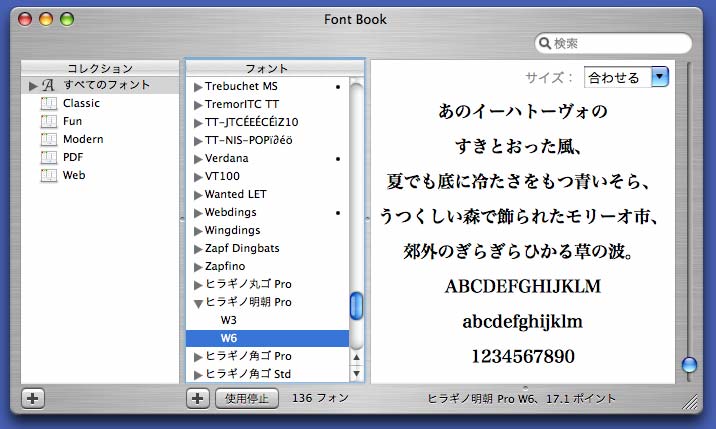716x429 pixels.
Task: Select the W3 font weight
Action: click(x=229, y=321)
